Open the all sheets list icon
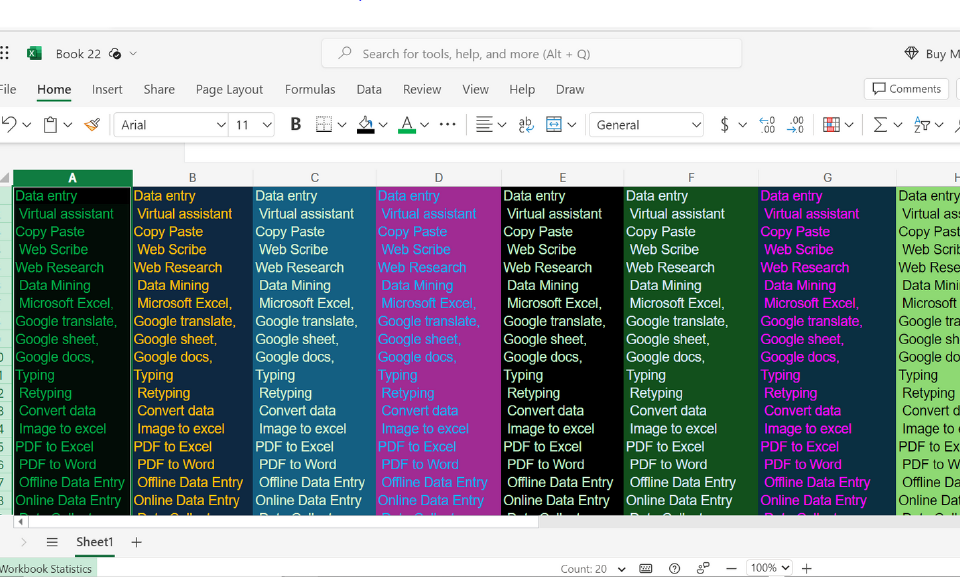960x577 pixels. click(52, 541)
